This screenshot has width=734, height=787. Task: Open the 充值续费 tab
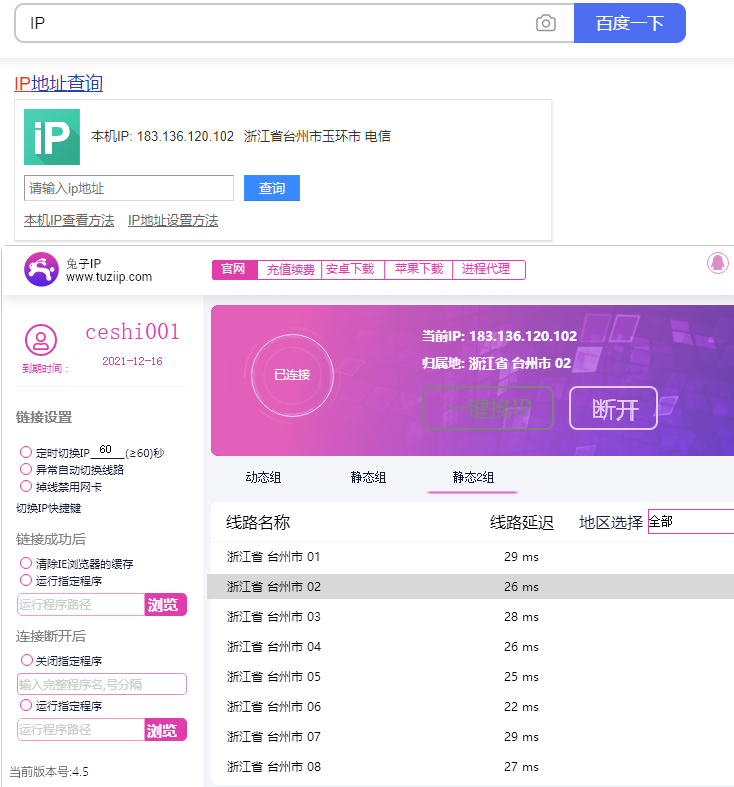point(290,270)
